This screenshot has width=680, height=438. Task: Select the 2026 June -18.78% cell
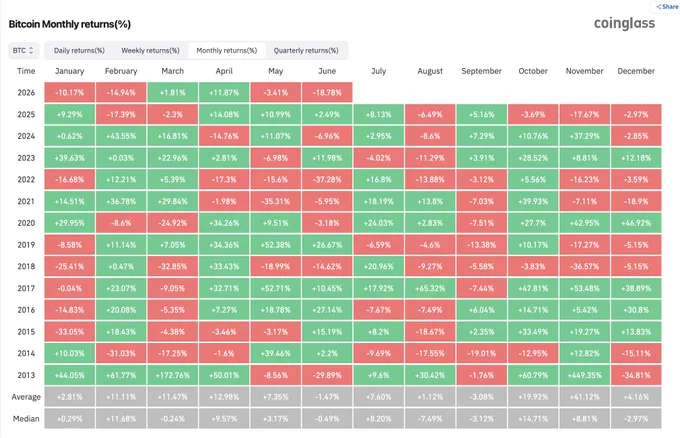pyautogui.click(x=327, y=93)
